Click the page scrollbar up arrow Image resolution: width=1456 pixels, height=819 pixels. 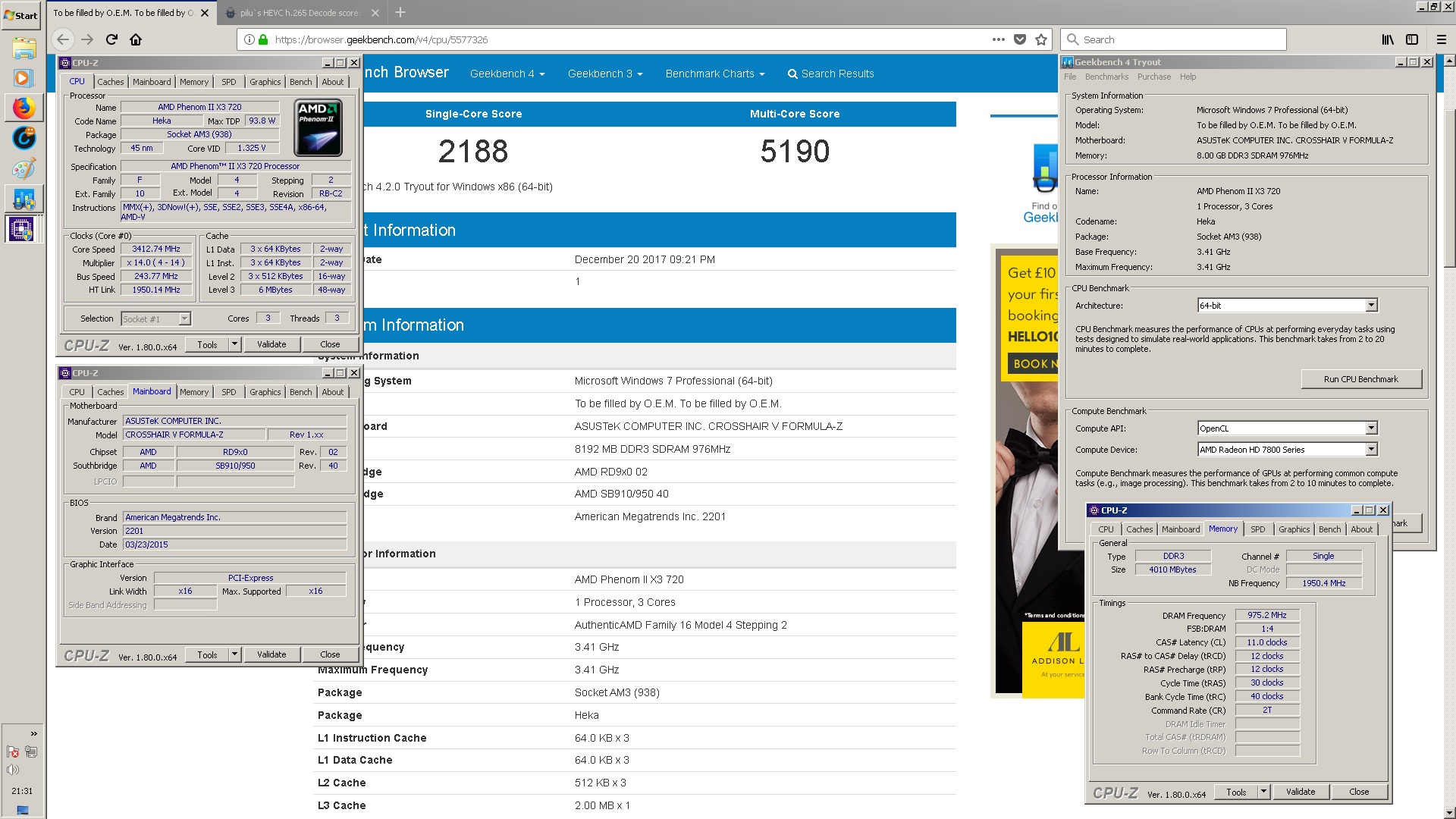[x=1449, y=60]
